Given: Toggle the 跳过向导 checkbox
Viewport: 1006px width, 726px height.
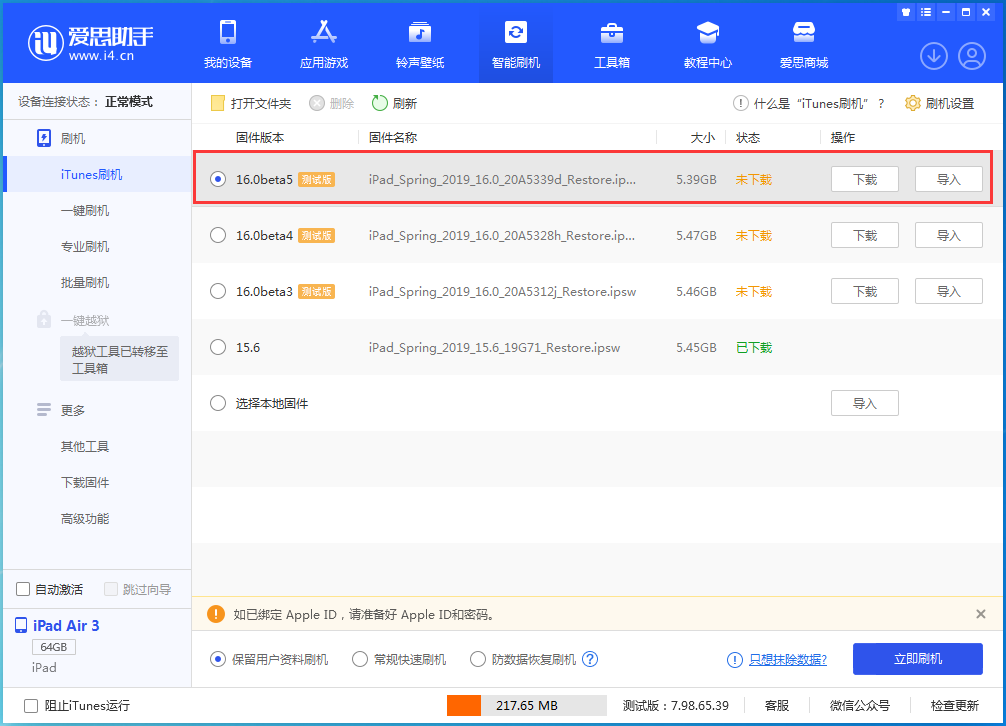Looking at the screenshot, I should pyautogui.click(x=111, y=589).
